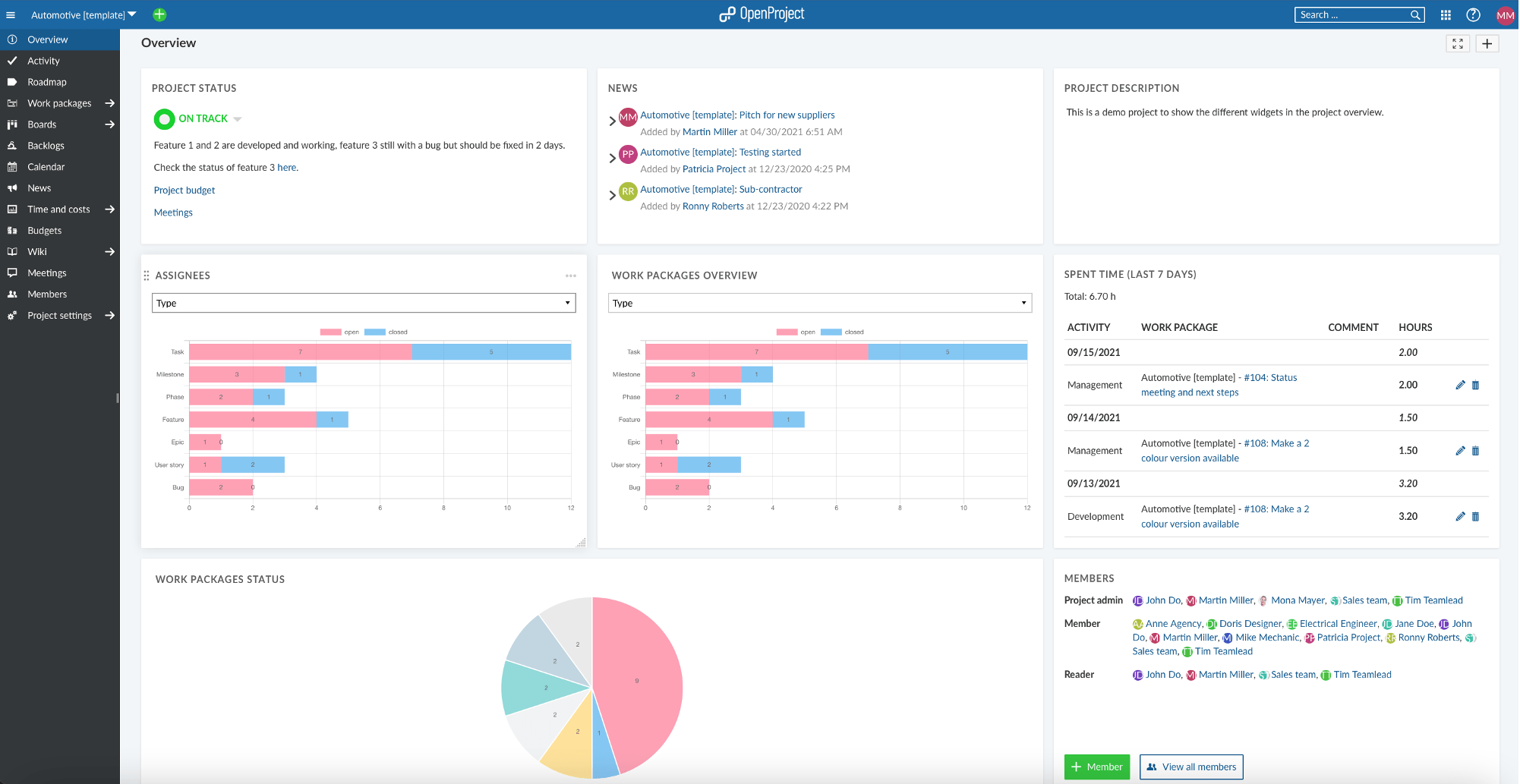Select Activity in the sidebar
Screen dimensions: 1520x784
pyautogui.click(x=44, y=61)
